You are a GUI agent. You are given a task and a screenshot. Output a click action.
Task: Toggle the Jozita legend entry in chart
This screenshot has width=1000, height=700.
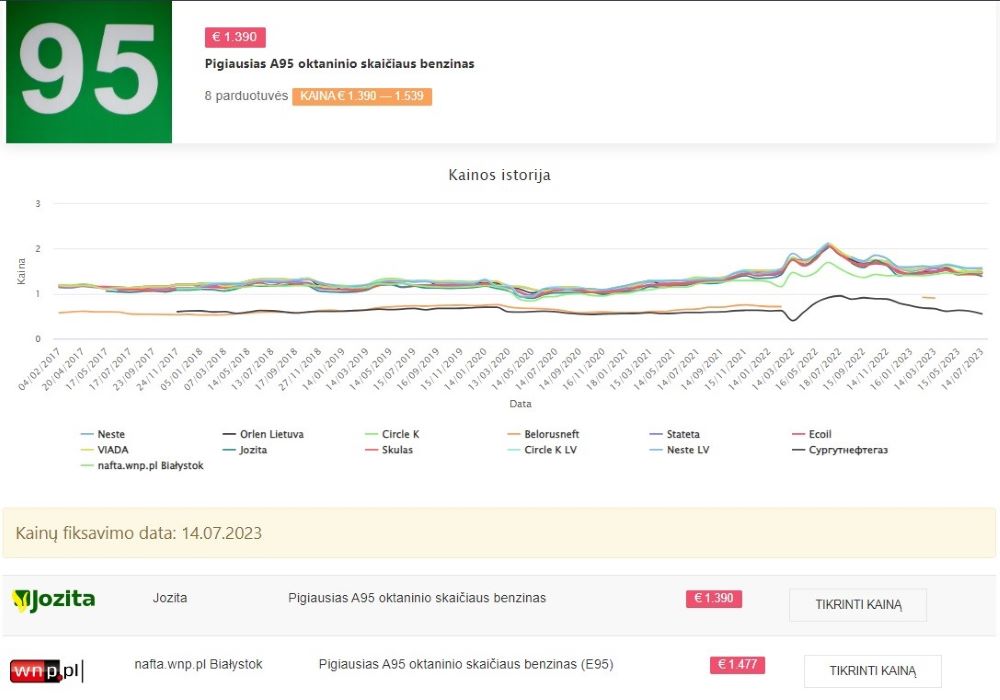pyautogui.click(x=244, y=449)
